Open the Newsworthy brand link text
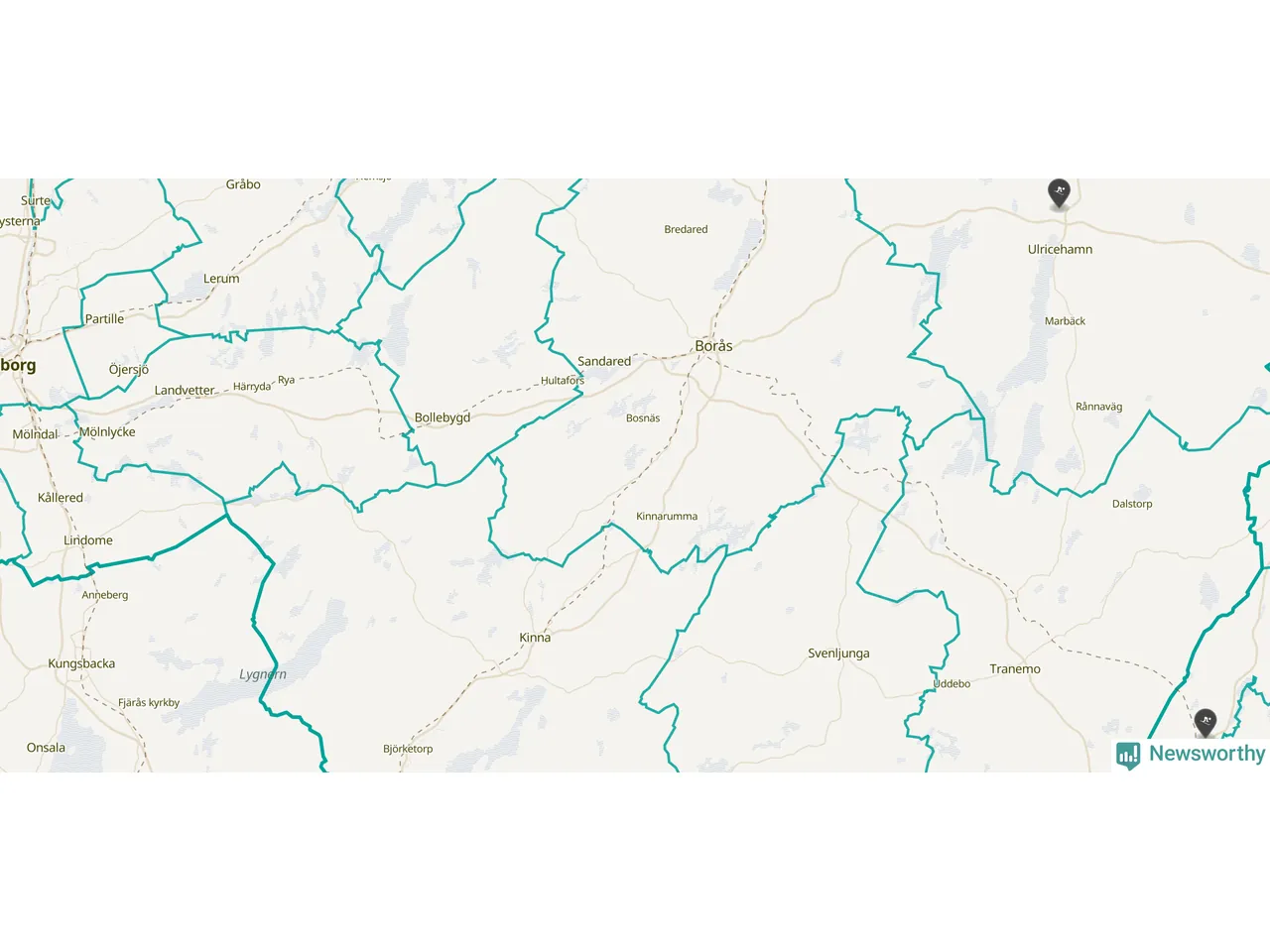 click(x=1206, y=754)
